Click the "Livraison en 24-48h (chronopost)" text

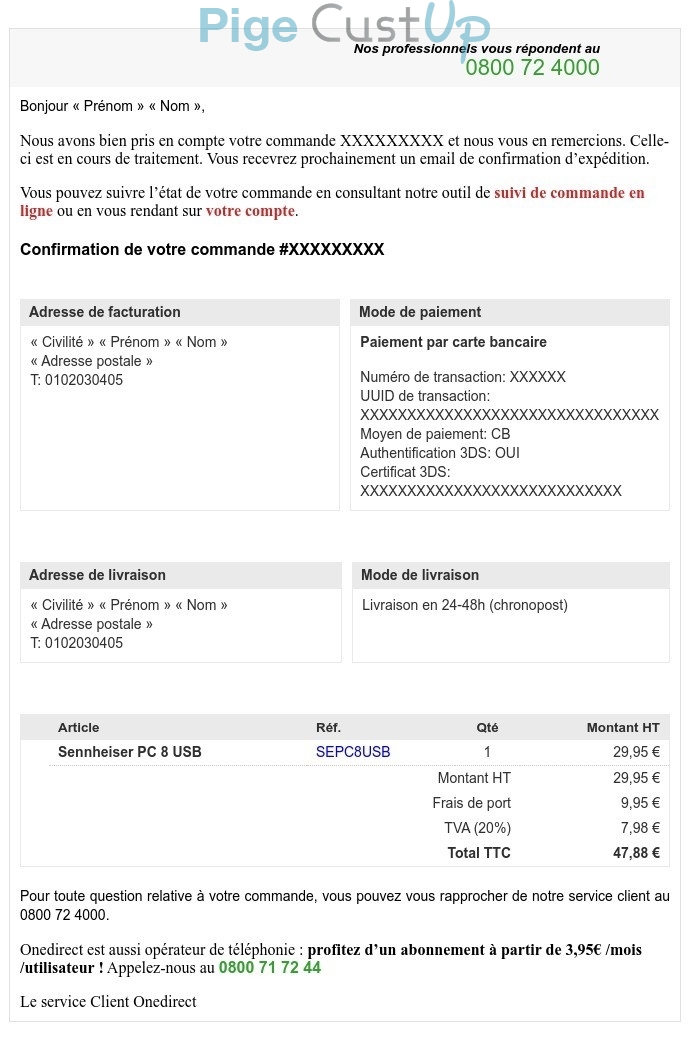(x=464, y=605)
